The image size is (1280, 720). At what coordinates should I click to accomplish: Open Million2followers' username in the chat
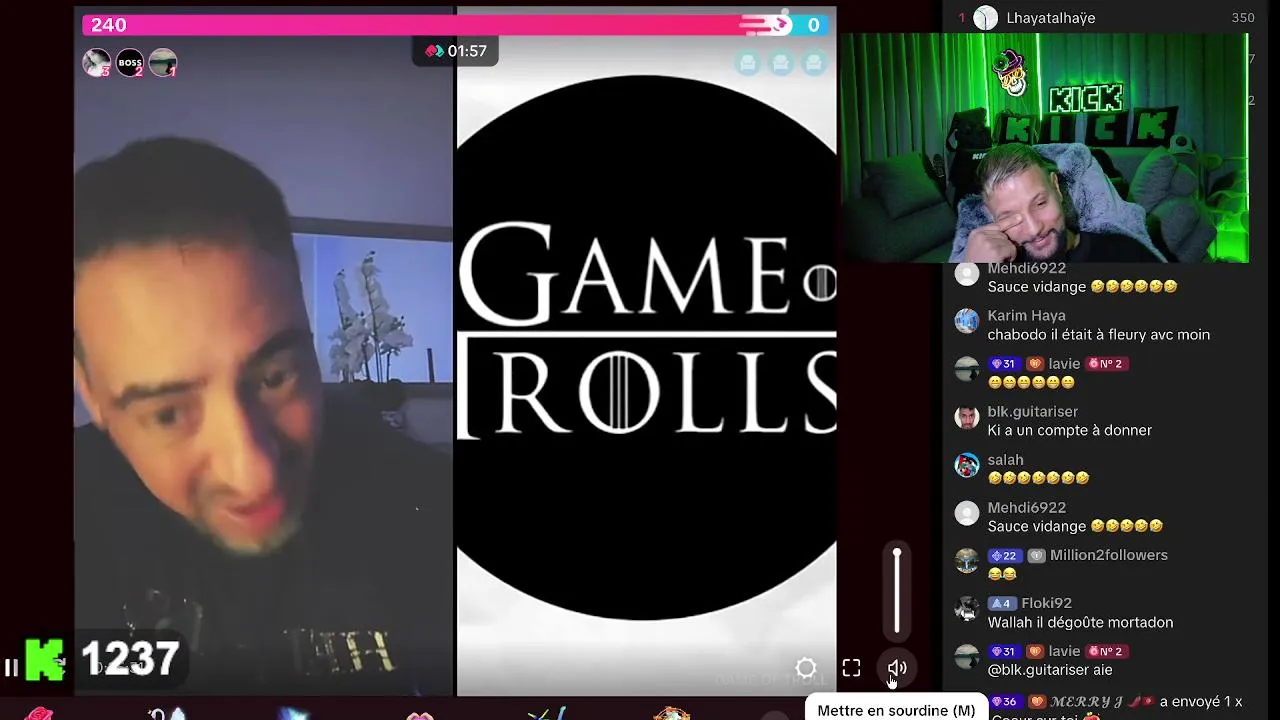(x=1108, y=556)
